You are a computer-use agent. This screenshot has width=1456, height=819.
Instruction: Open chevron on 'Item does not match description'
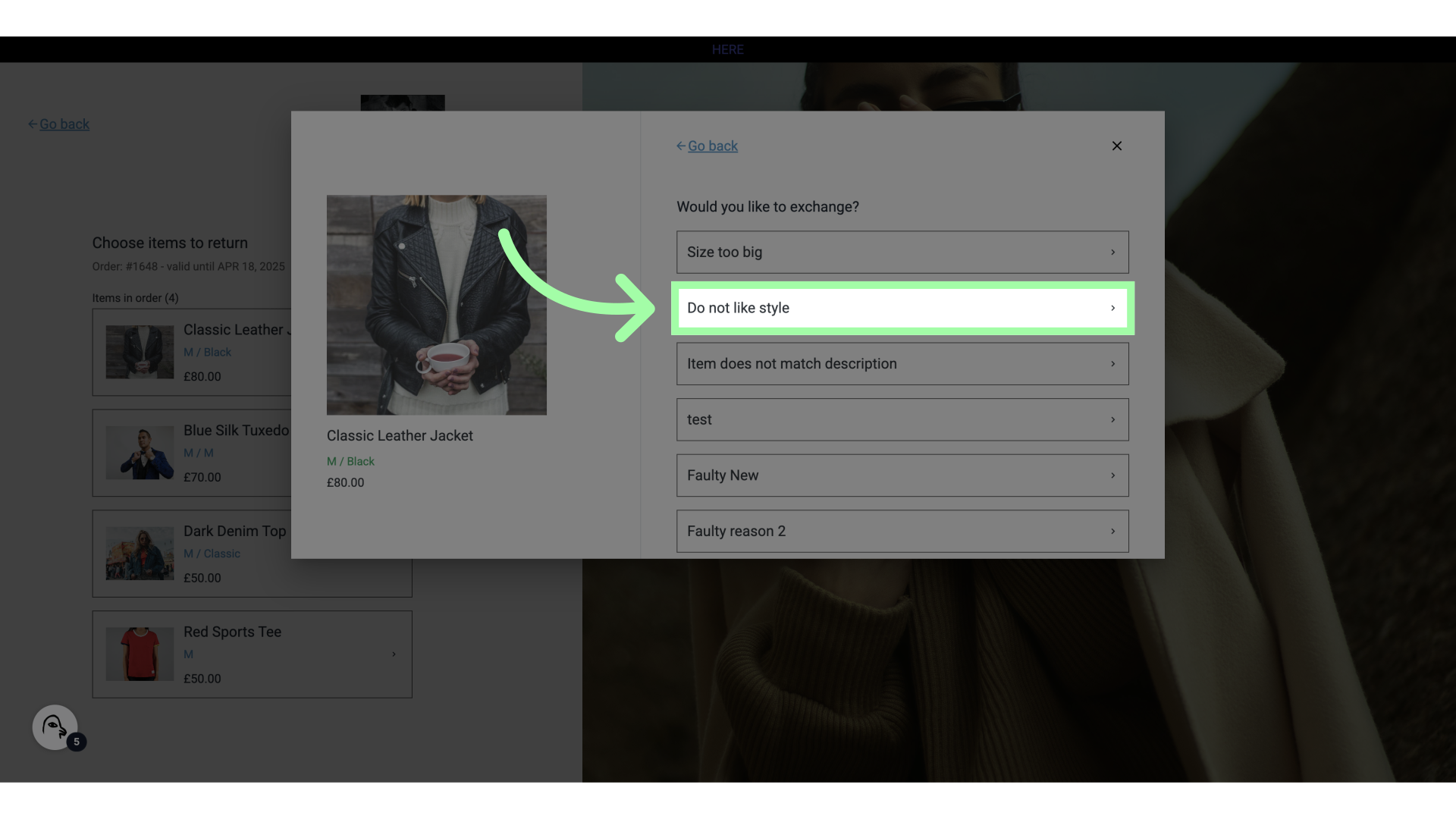(x=1112, y=364)
